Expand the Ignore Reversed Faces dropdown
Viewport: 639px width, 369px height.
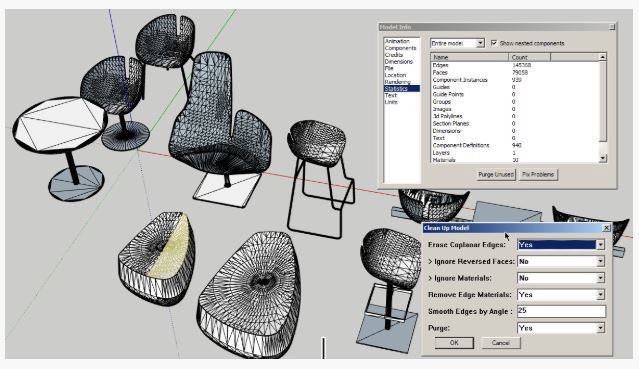click(x=600, y=261)
